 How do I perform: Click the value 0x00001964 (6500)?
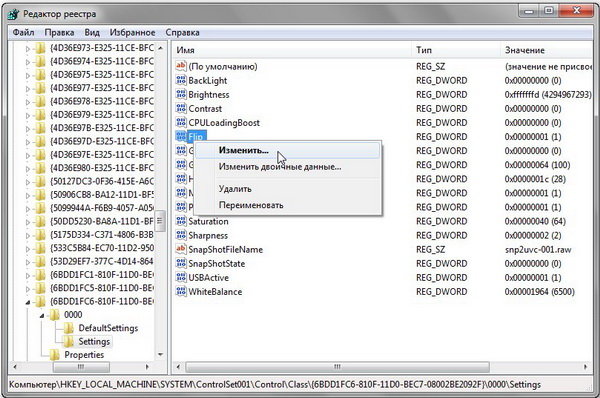coord(540,292)
